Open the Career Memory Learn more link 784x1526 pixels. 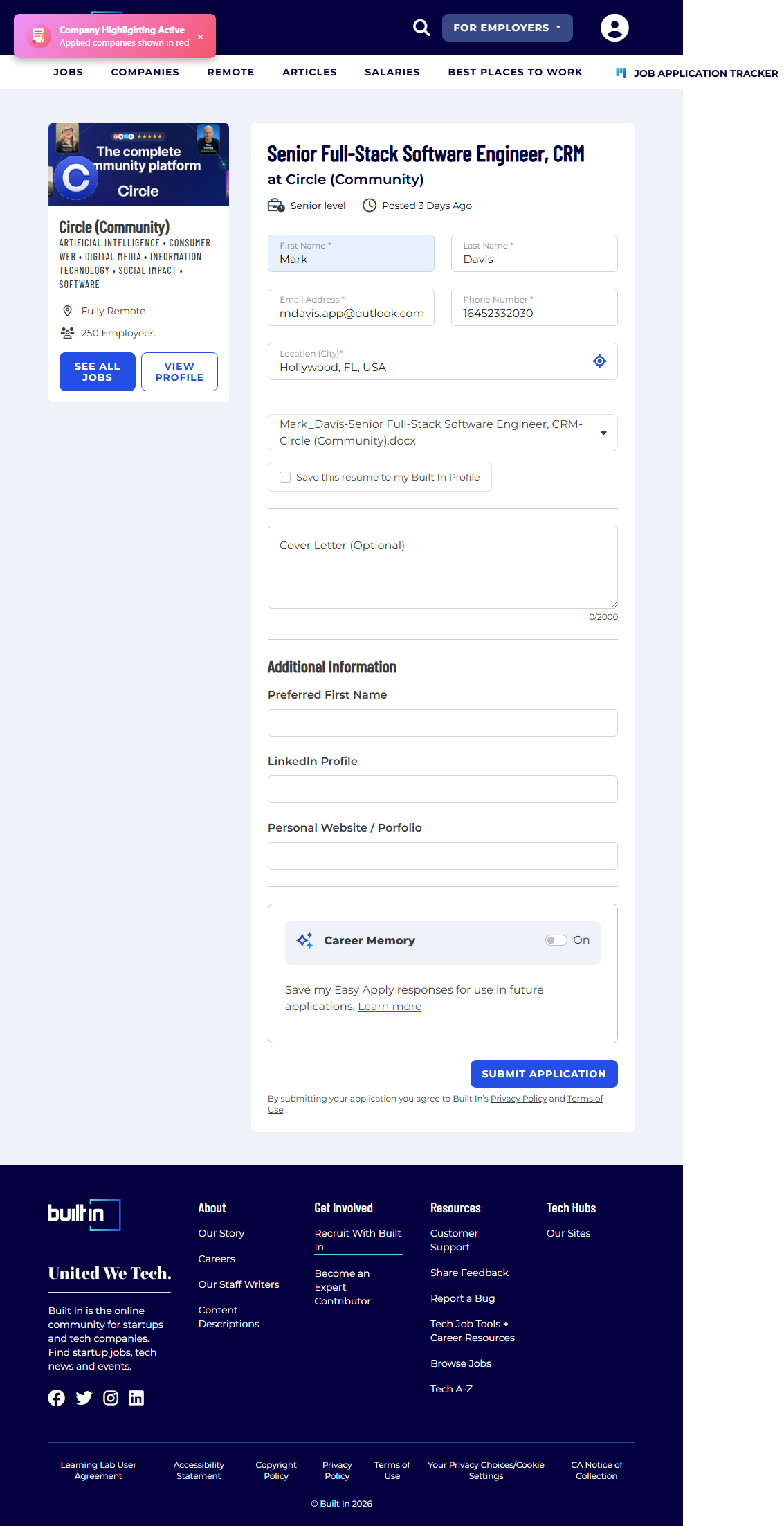tap(390, 1007)
